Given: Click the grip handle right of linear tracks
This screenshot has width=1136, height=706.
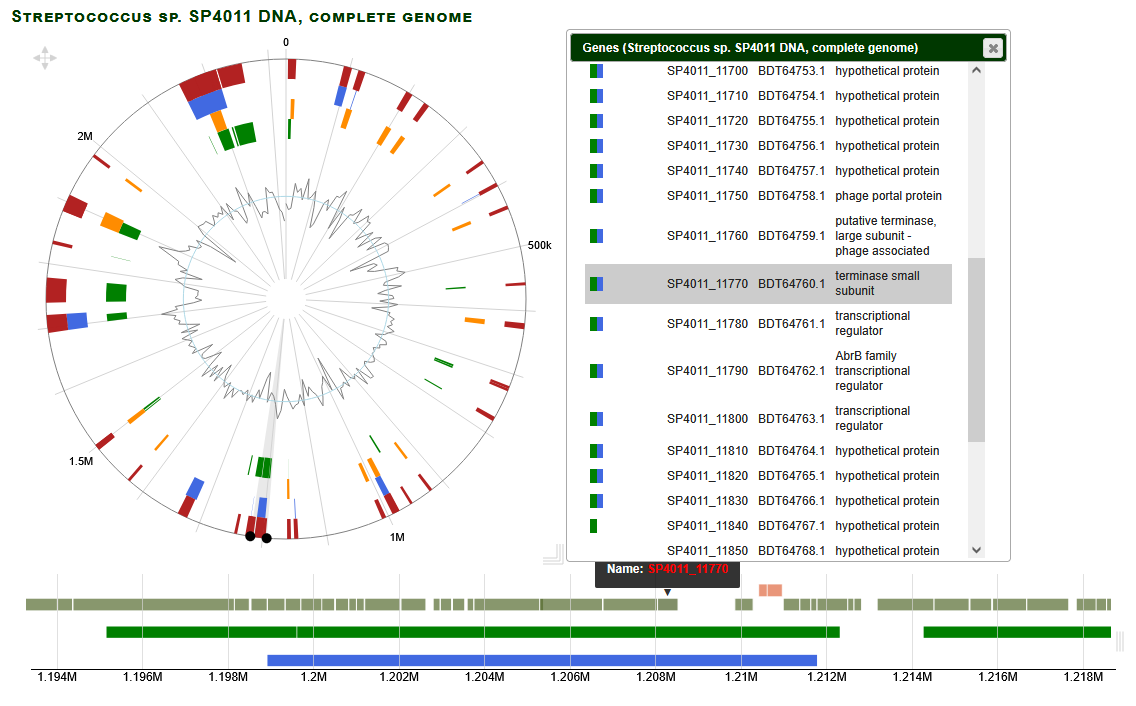Looking at the screenshot, I should 1120,641.
